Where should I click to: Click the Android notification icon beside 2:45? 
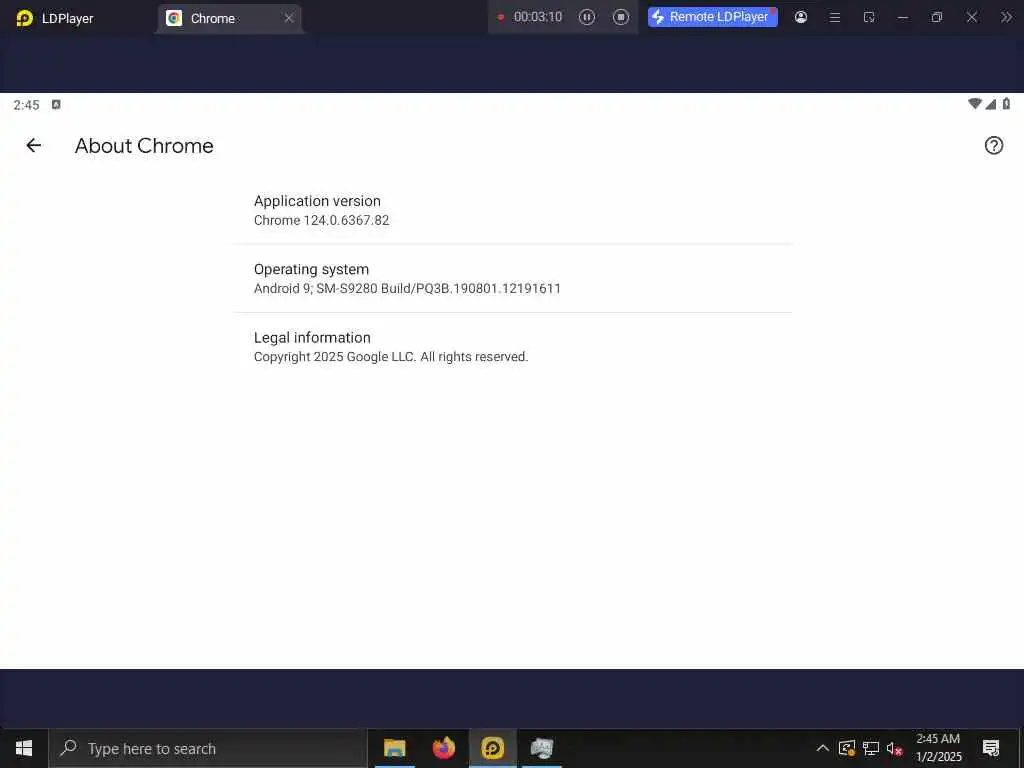click(56, 104)
